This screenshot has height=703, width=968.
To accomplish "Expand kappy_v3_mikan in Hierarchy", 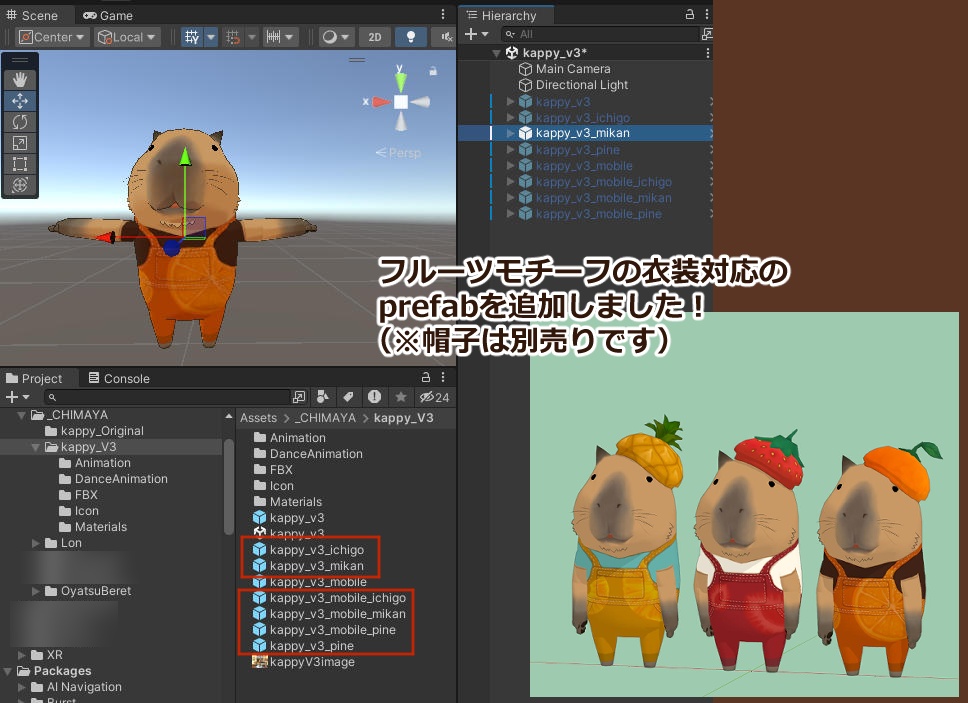I will coord(510,133).
